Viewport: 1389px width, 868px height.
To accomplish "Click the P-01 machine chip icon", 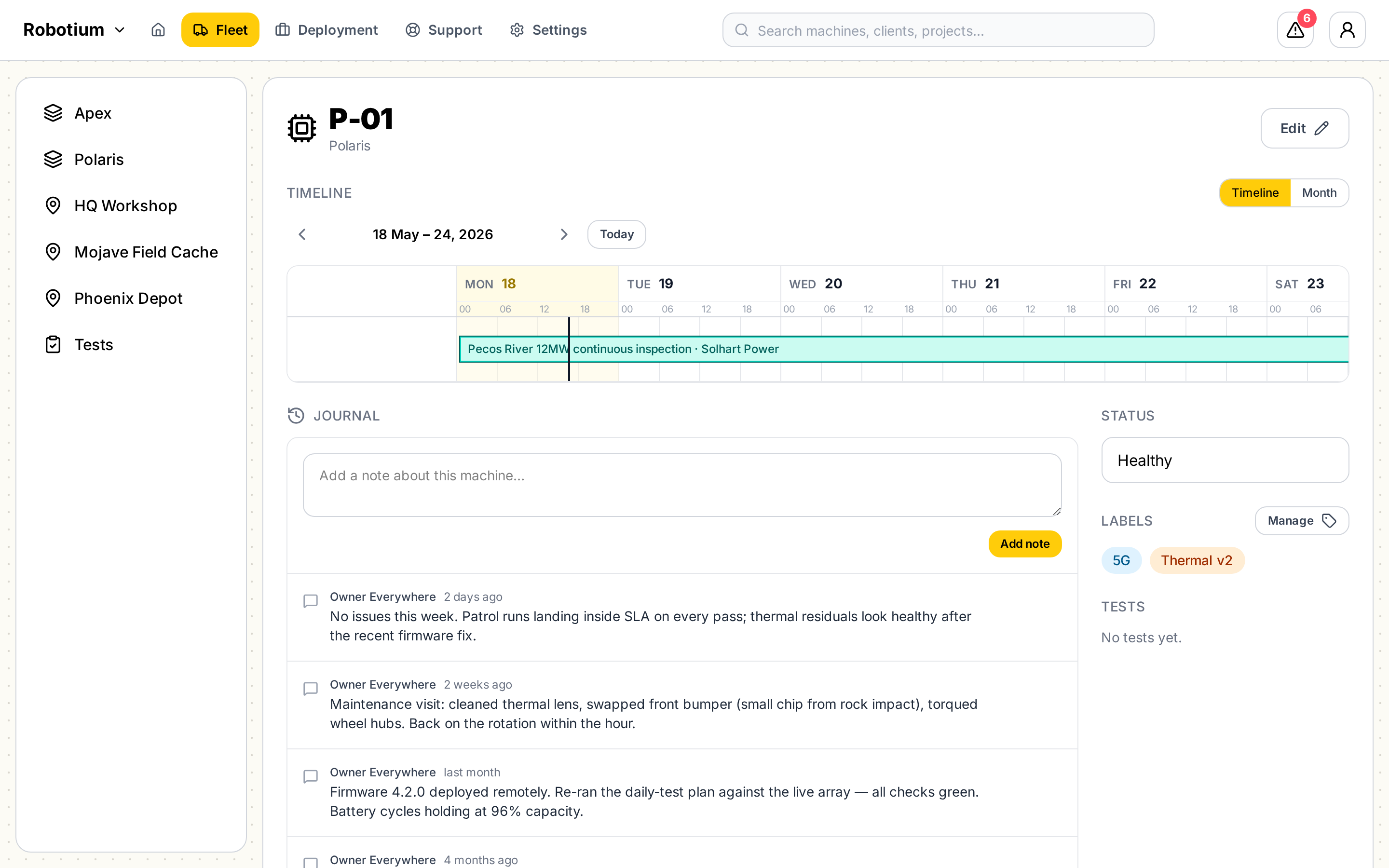I will click(302, 128).
